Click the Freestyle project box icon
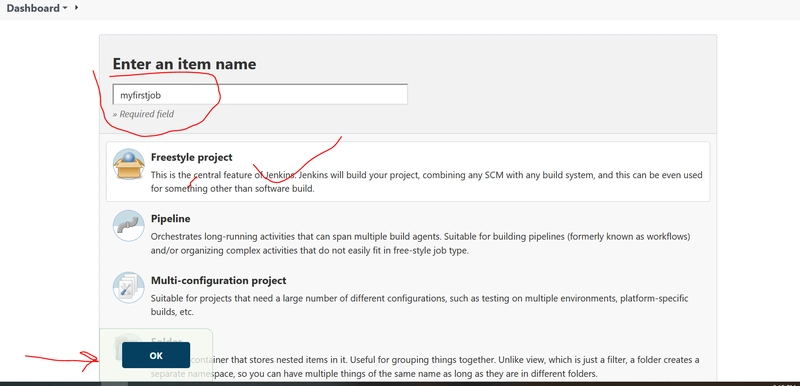The width and height of the screenshot is (800, 386). 129,164
